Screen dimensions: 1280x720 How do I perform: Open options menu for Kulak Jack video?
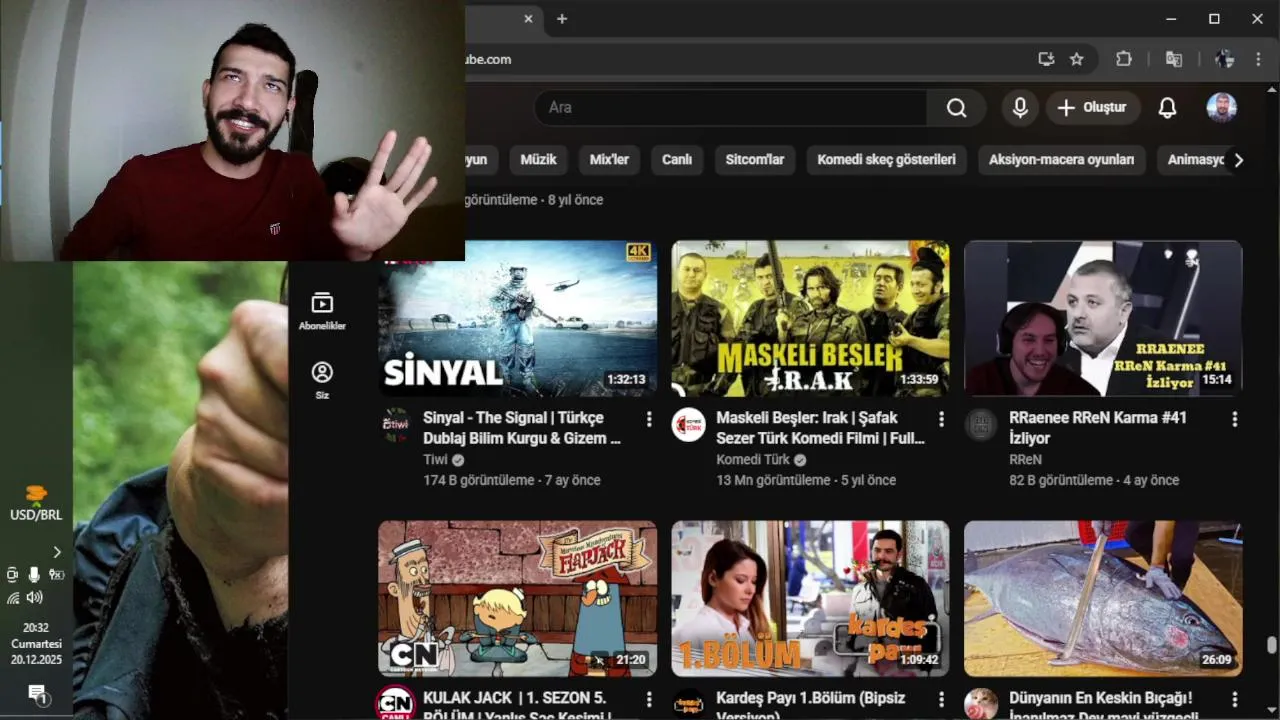648,699
